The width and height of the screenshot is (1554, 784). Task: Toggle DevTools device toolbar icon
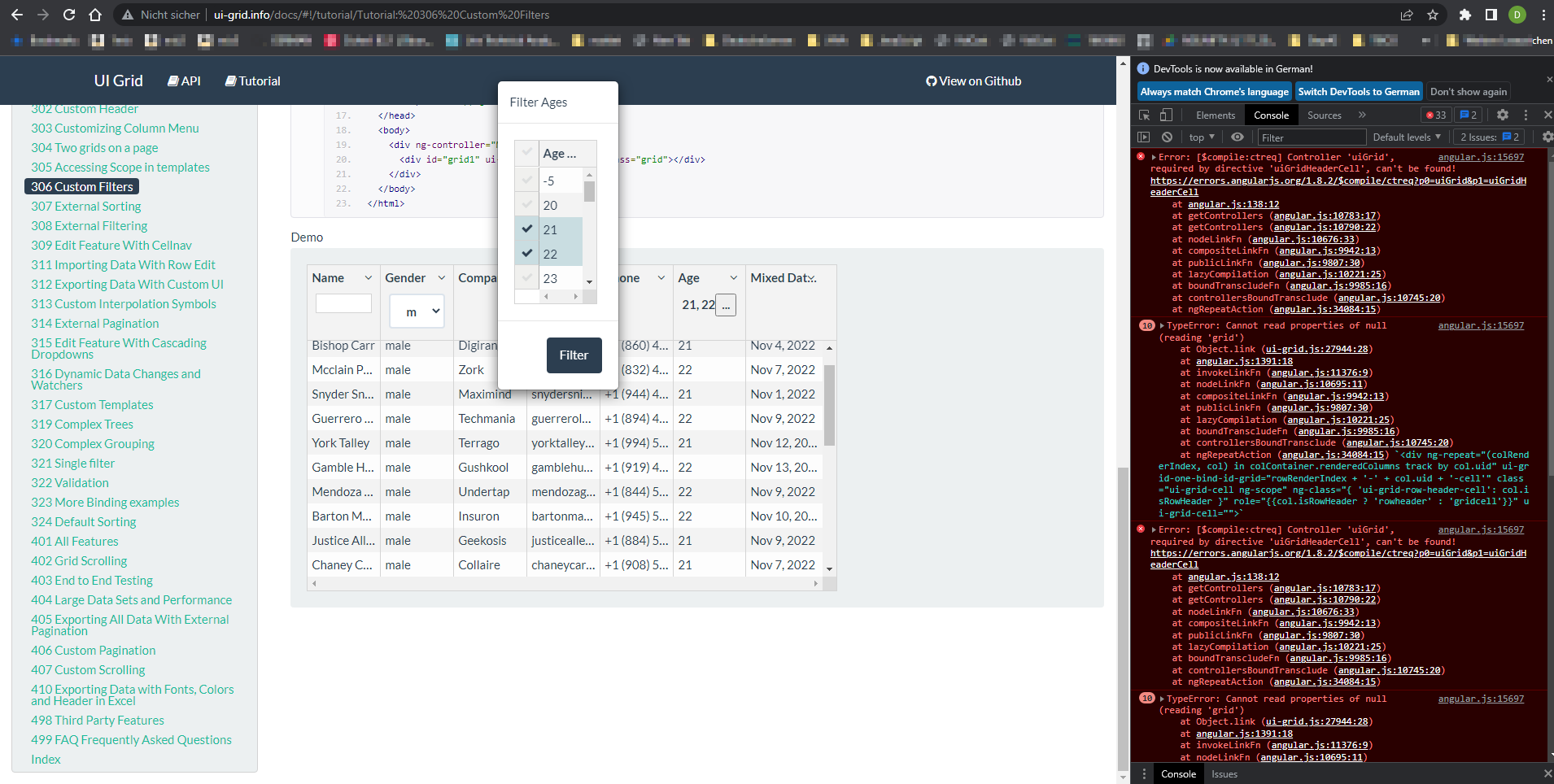pos(1166,115)
